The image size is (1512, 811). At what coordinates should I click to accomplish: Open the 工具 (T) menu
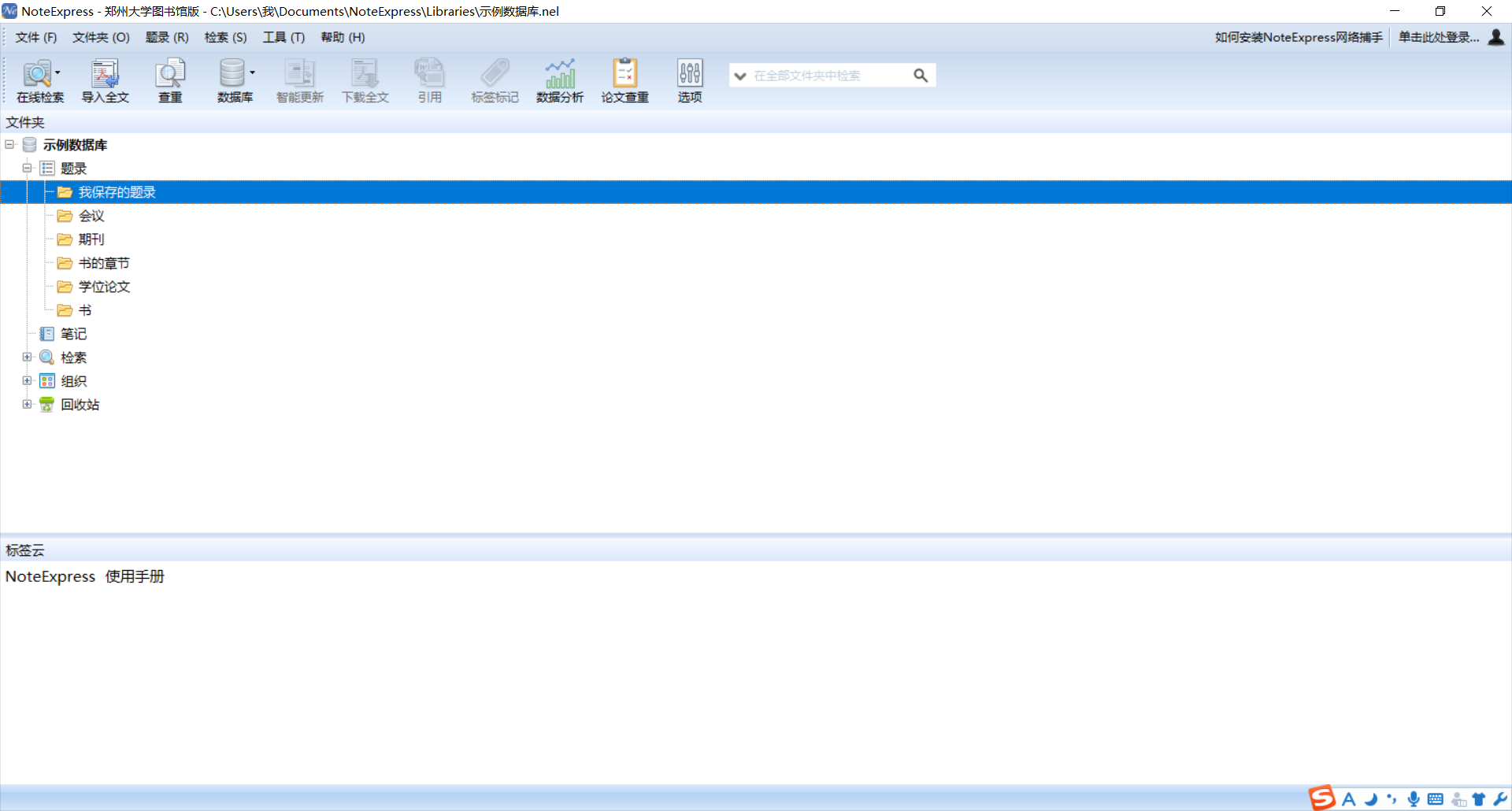click(x=283, y=37)
